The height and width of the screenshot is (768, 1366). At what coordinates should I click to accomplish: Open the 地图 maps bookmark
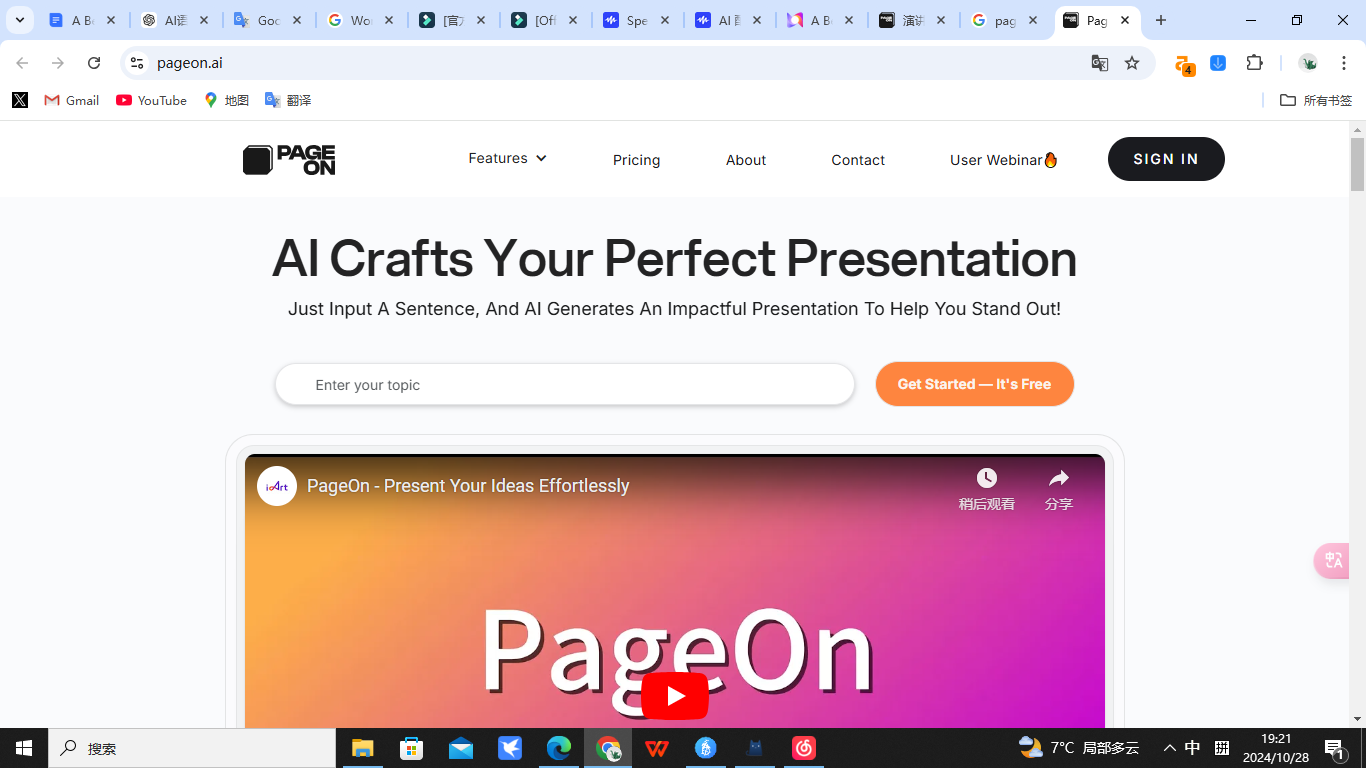226,100
